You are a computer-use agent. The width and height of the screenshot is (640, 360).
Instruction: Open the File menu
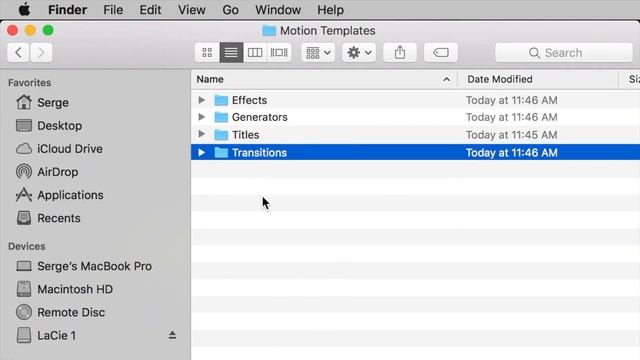pos(113,9)
